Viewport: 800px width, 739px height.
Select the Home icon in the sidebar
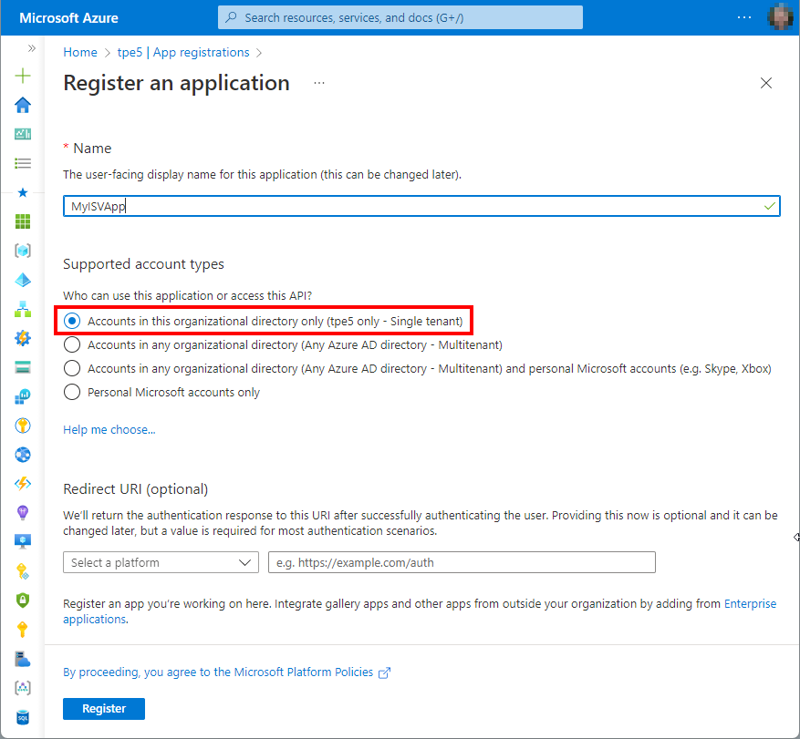[22, 105]
